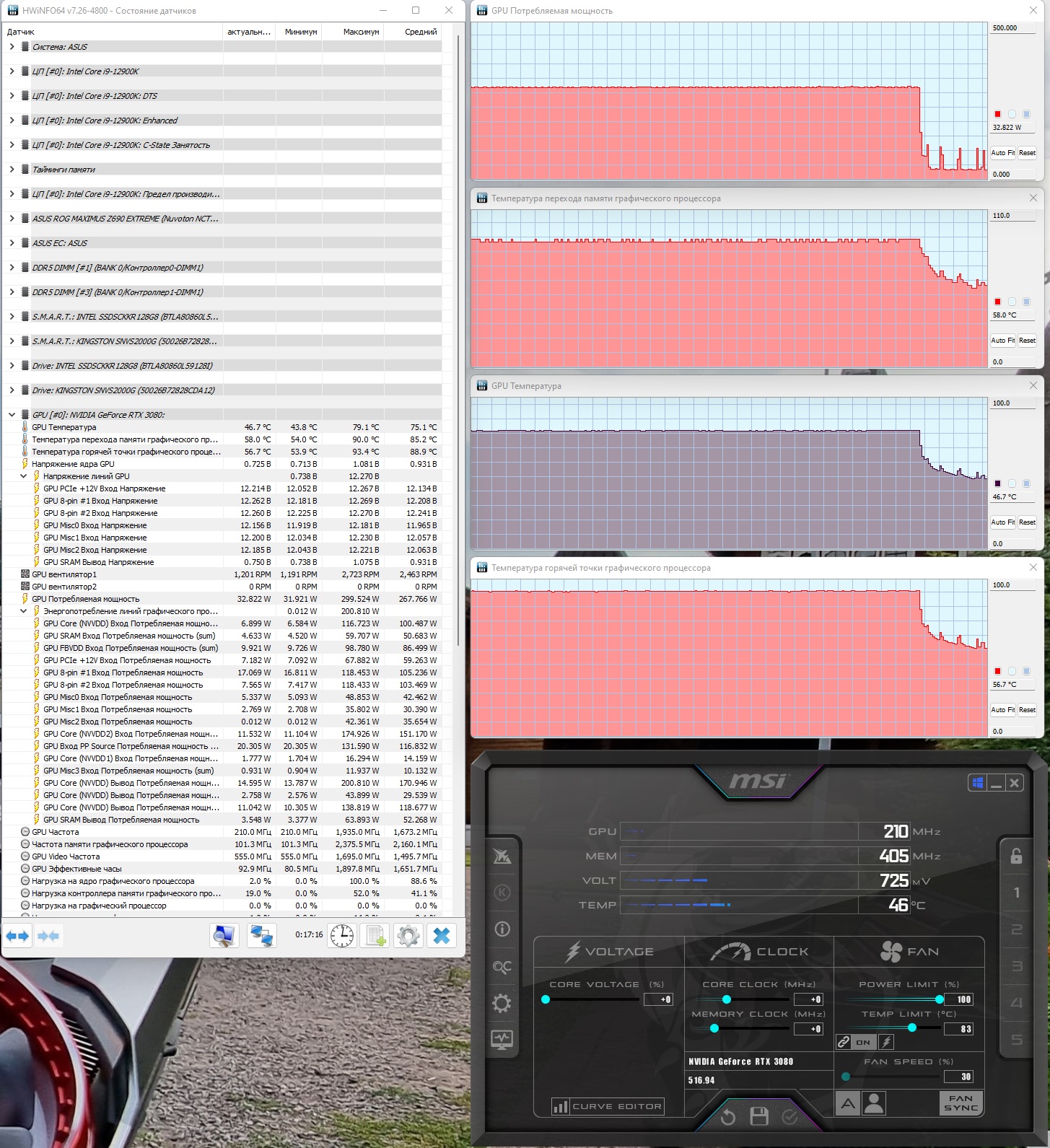Start logging with the log file icon
1050x1148 pixels.
(375, 936)
